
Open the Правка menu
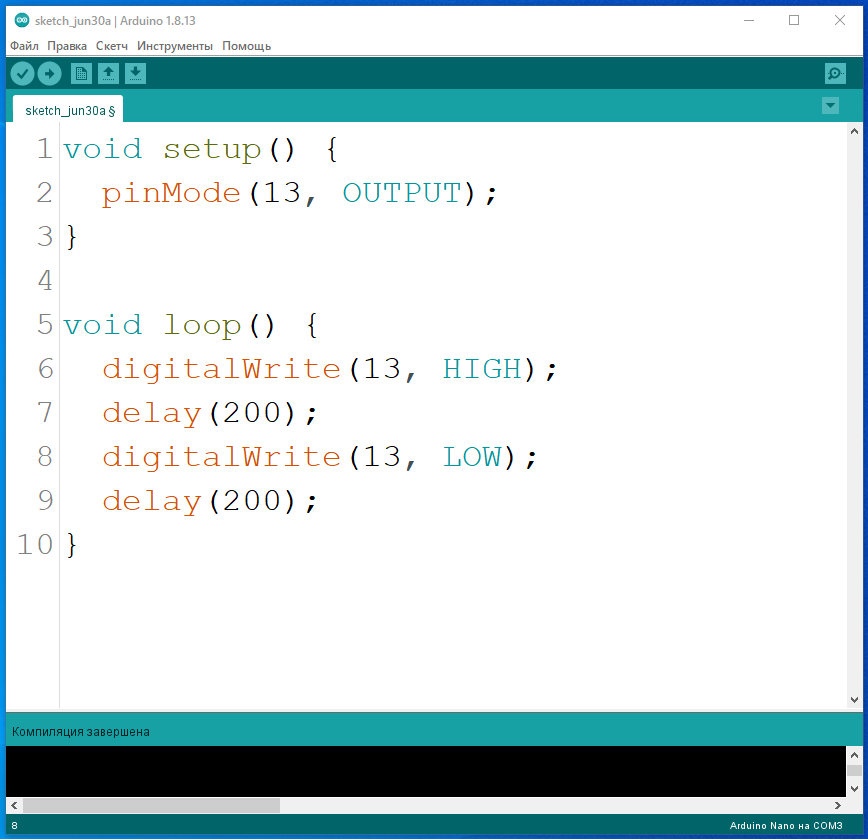(67, 46)
